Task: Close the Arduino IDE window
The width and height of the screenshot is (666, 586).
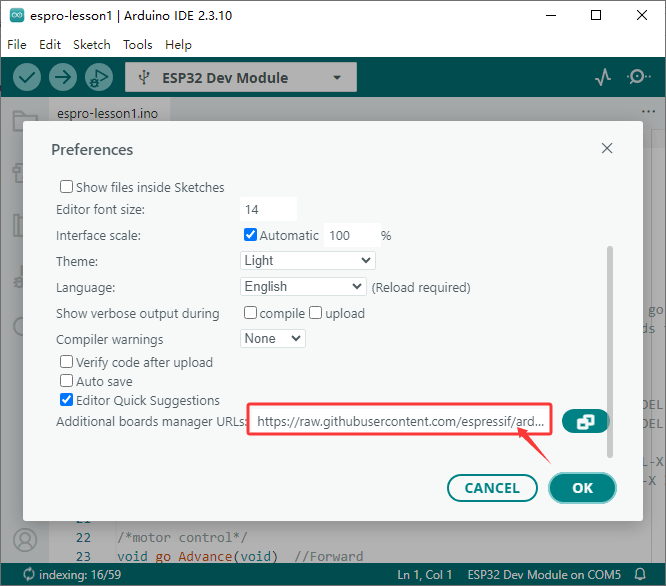Action: click(x=642, y=15)
